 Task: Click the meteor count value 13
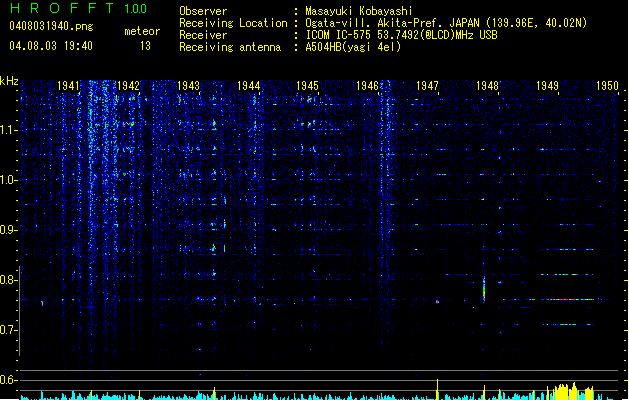pos(145,46)
